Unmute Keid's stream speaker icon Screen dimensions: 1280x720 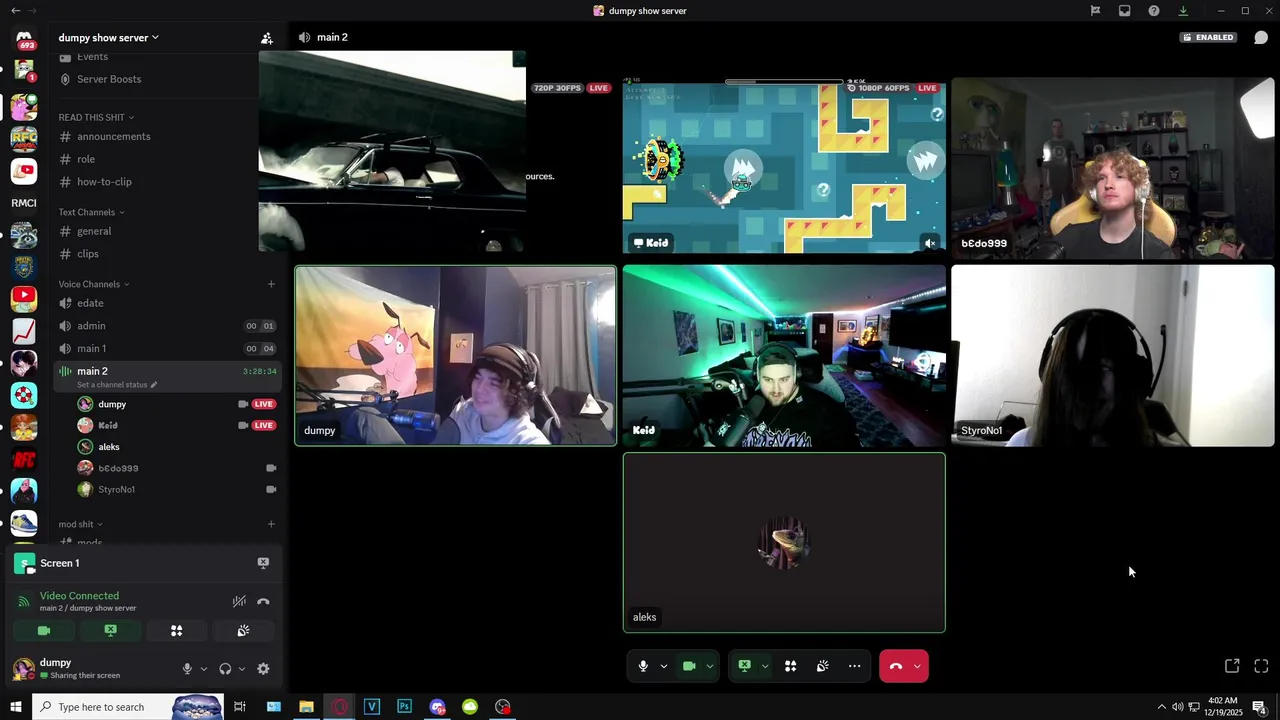point(930,243)
